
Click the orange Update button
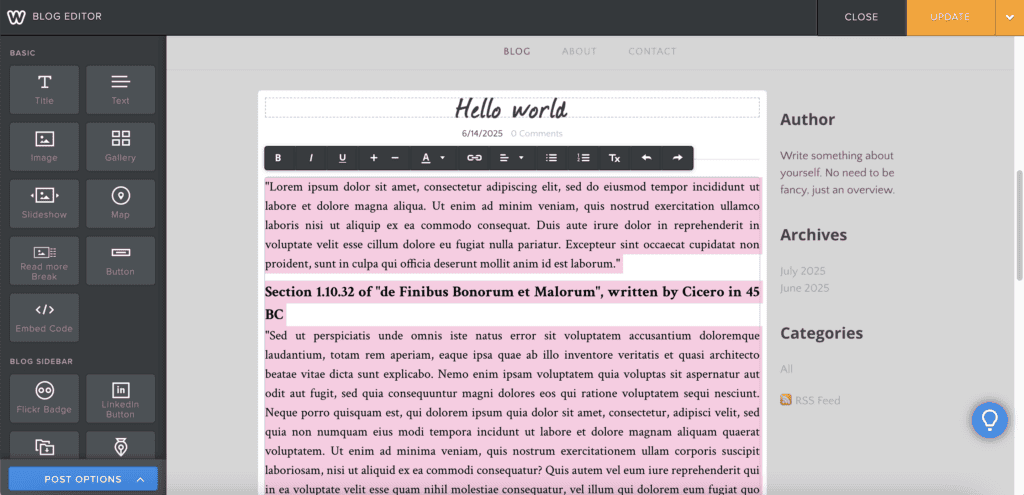coord(950,18)
